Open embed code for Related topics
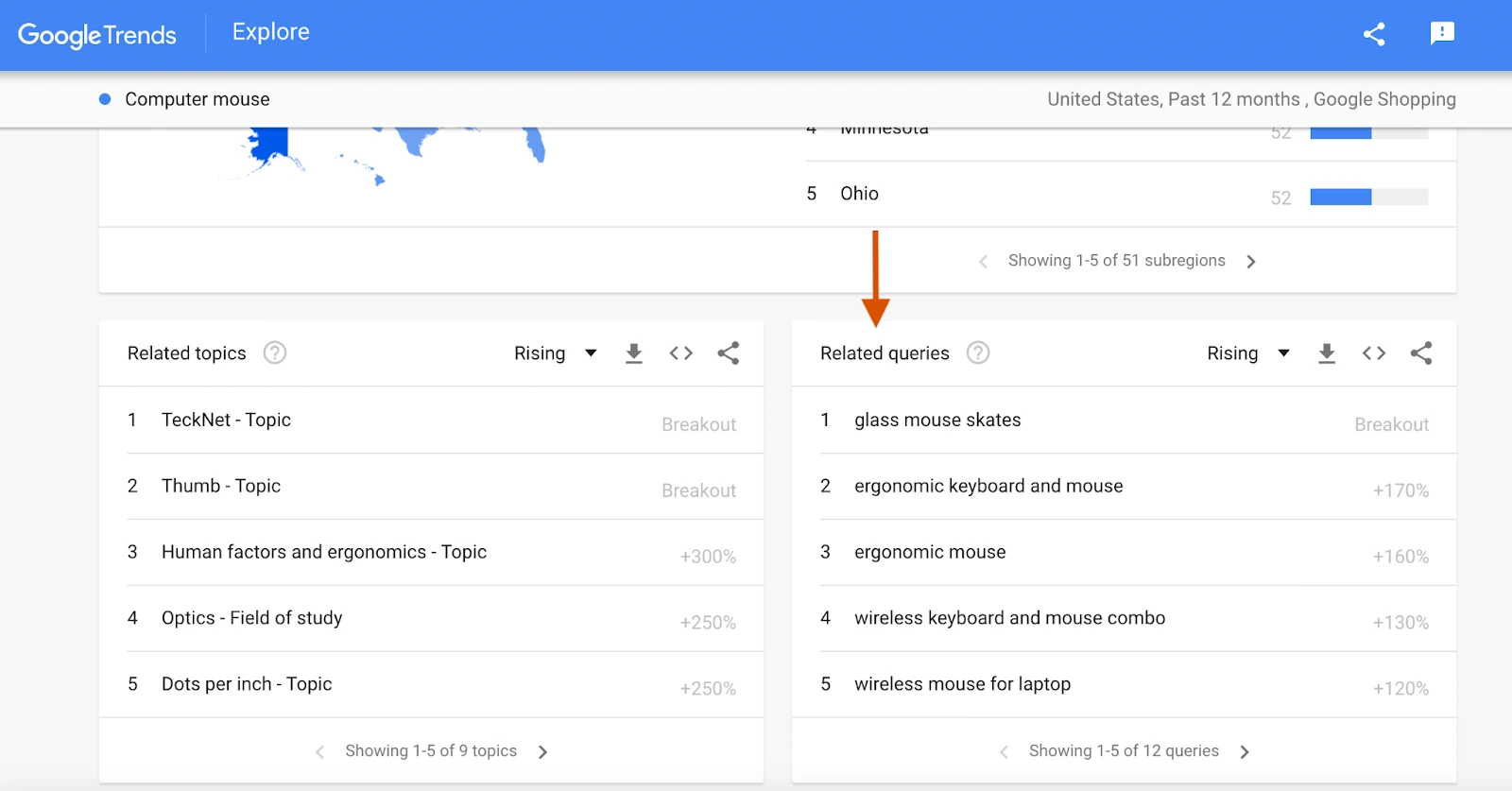Image resolution: width=1512 pixels, height=791 pixels. click(681, 353)
